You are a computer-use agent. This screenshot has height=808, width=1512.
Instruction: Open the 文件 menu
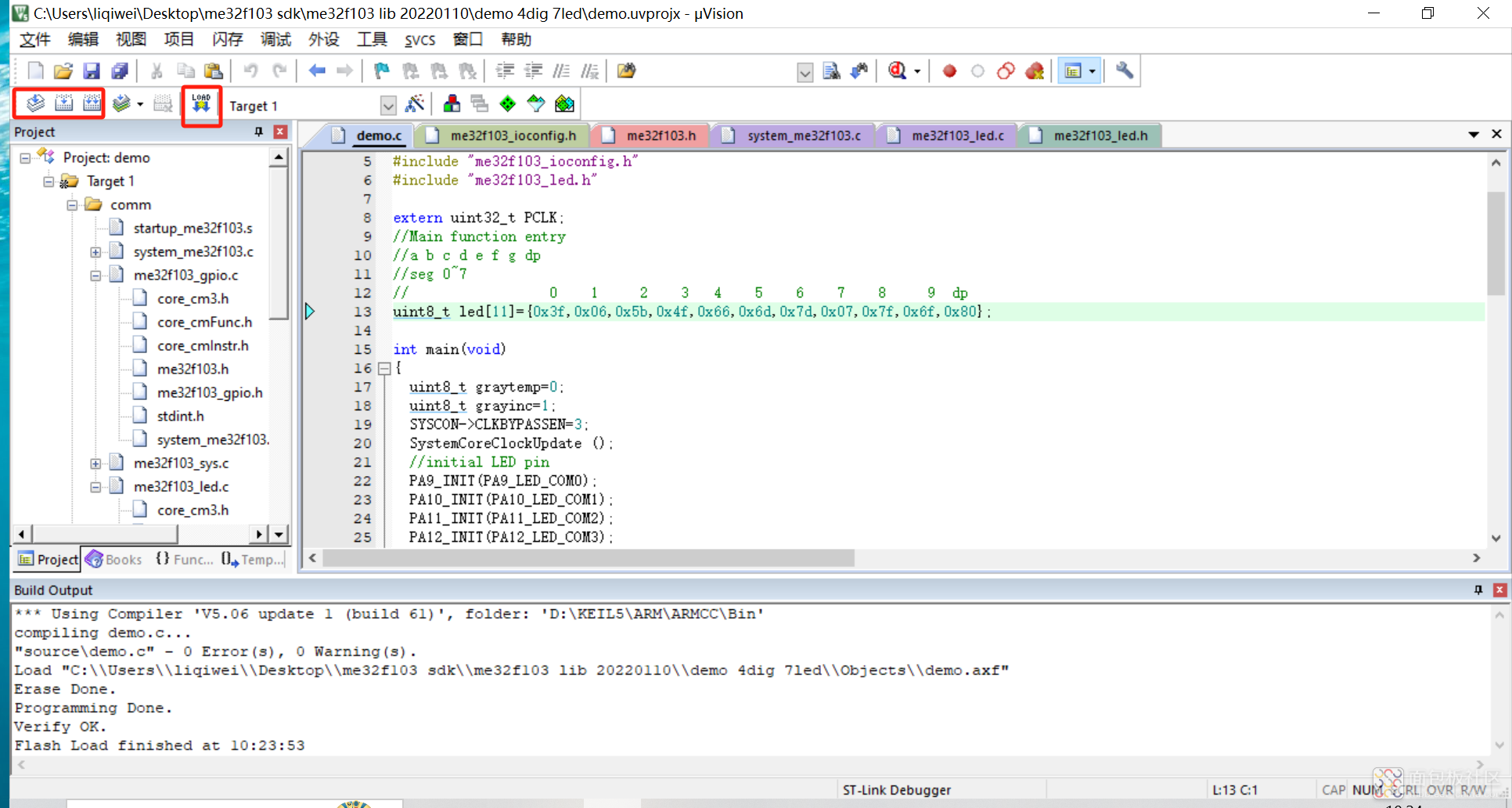tap(35, 40)
